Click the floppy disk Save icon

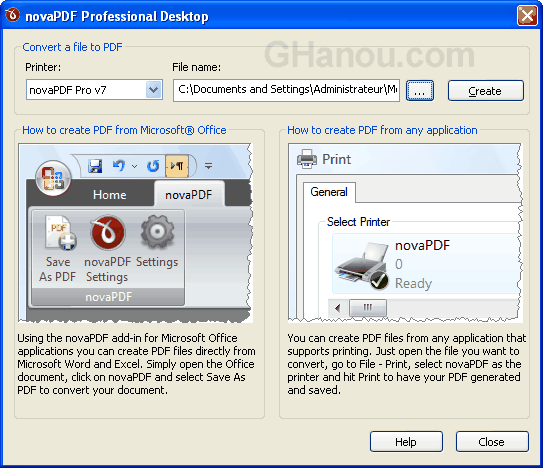coord(95,166)
